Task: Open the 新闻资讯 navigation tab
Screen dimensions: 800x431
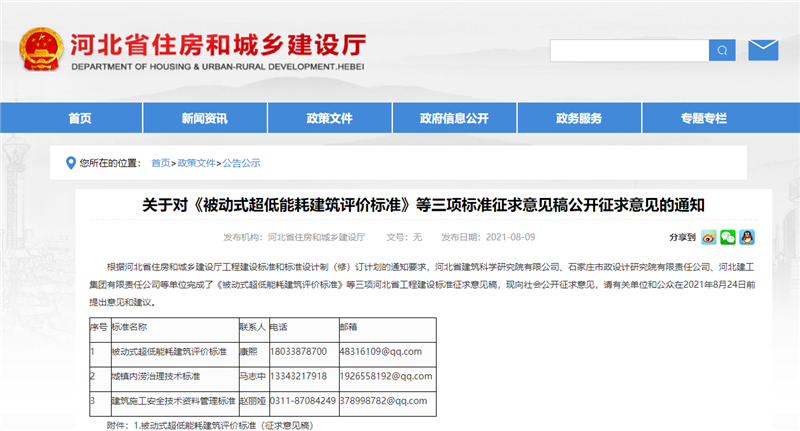Action: pyautogui.click(x=204, y=118)
